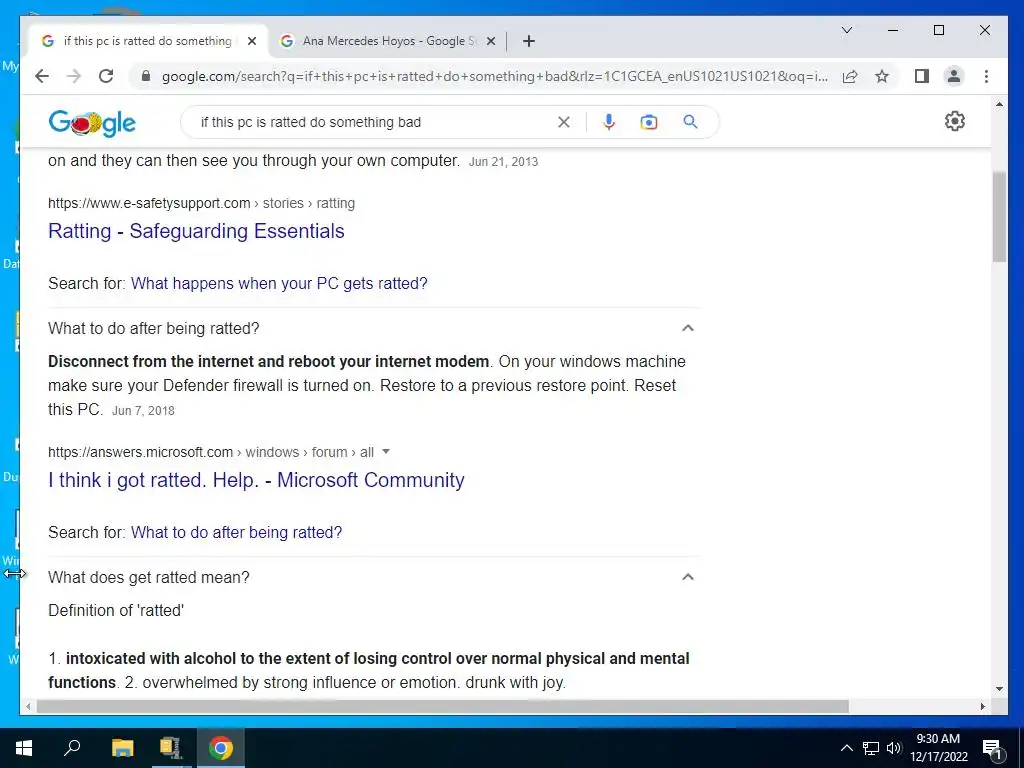Open File Explorer from the taskbar

[x=122, y=748]
